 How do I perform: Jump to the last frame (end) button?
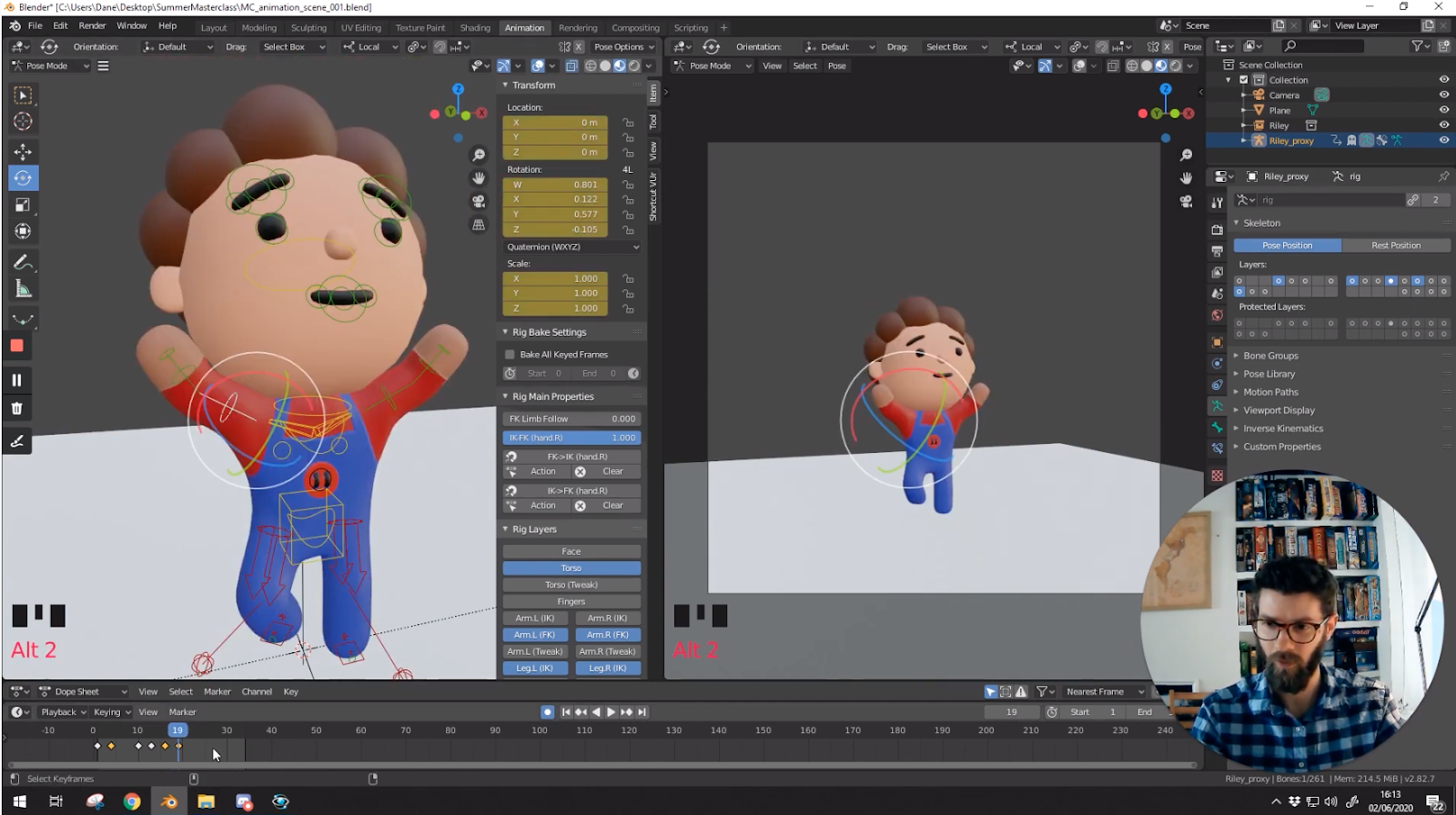point(642,712)
